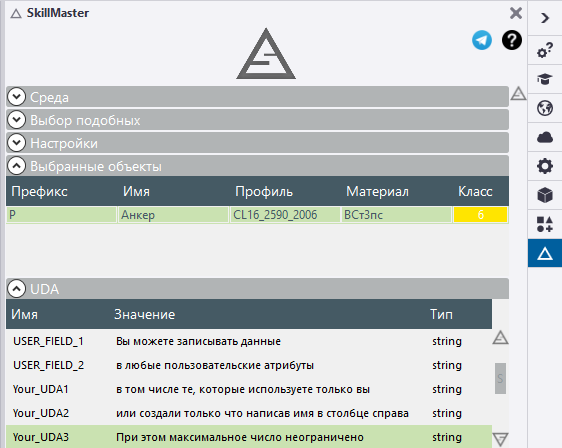This screenshot has width=562, height=448.
Task: Select the Your_UDA3 row
Action: pyautogui.click(x=249, y=437)
